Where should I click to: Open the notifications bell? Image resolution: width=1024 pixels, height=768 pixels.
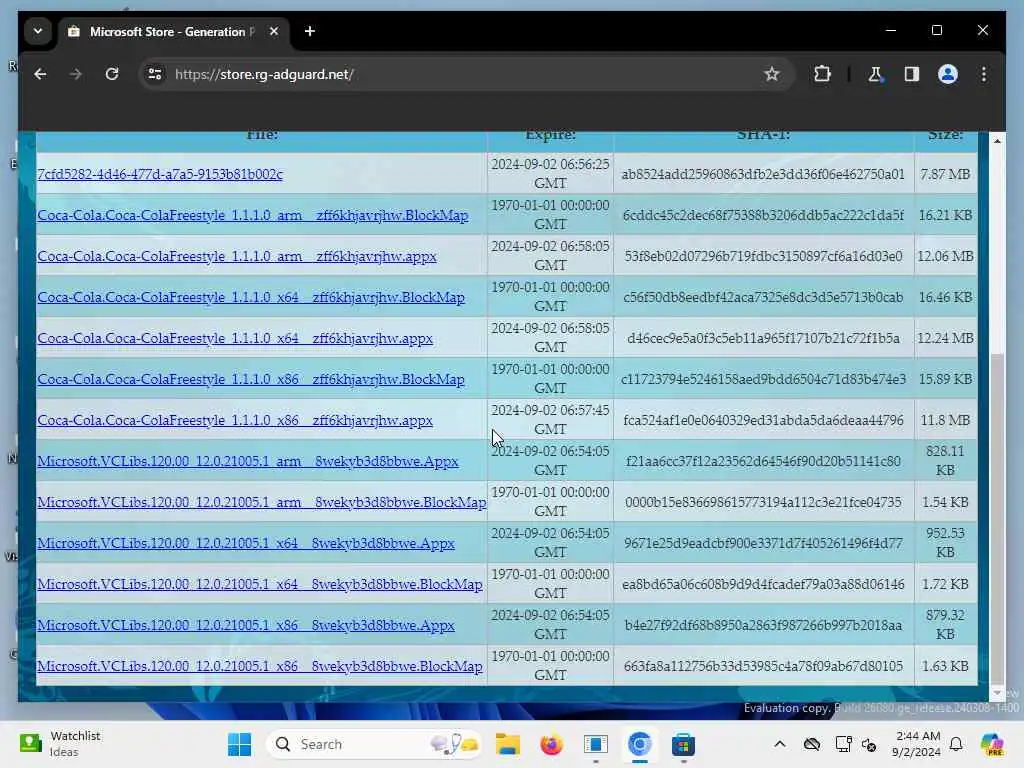click(x=956, y=744)
